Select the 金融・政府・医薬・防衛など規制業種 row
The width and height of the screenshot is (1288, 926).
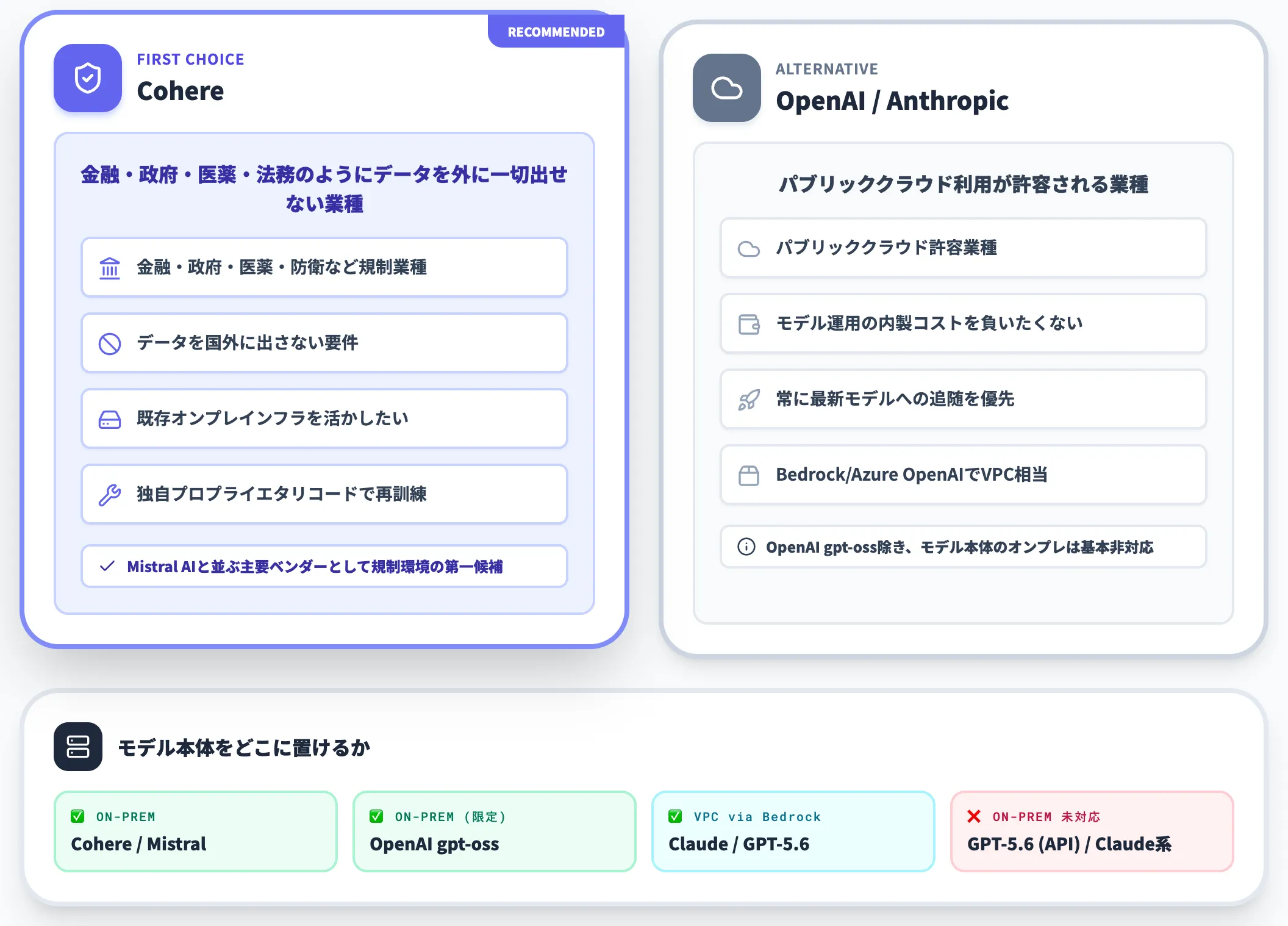pyautogui.click(x=324, y=267)
